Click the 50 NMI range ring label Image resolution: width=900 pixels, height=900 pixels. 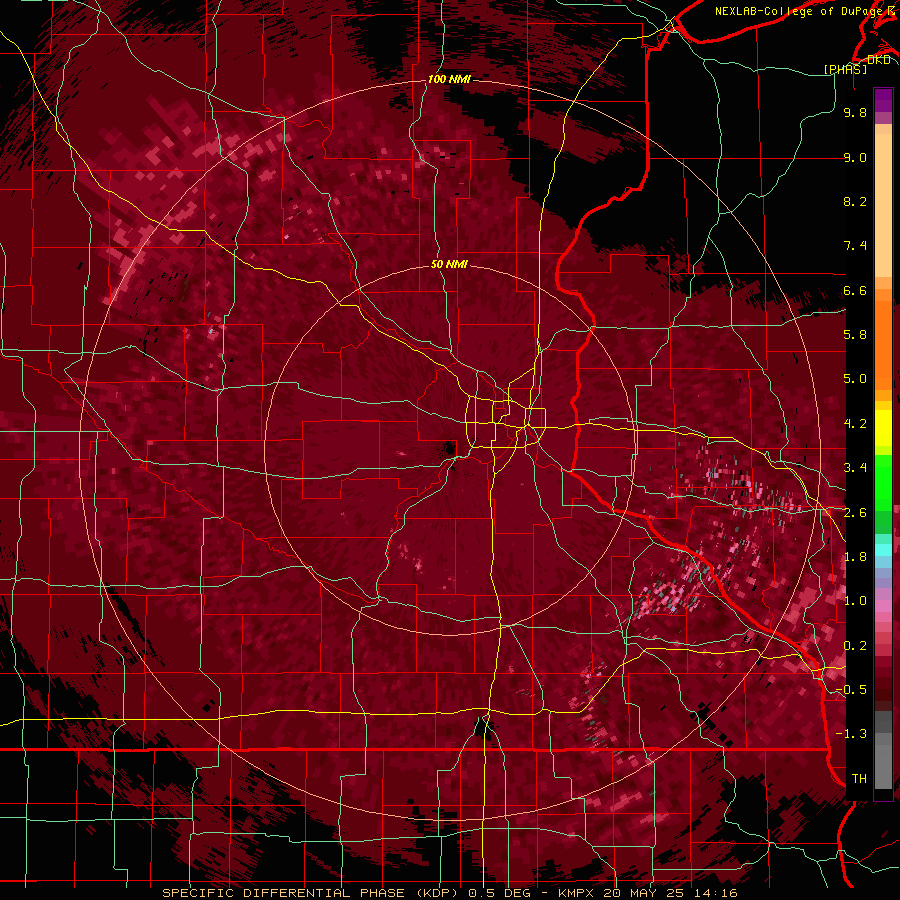[449, 264]
